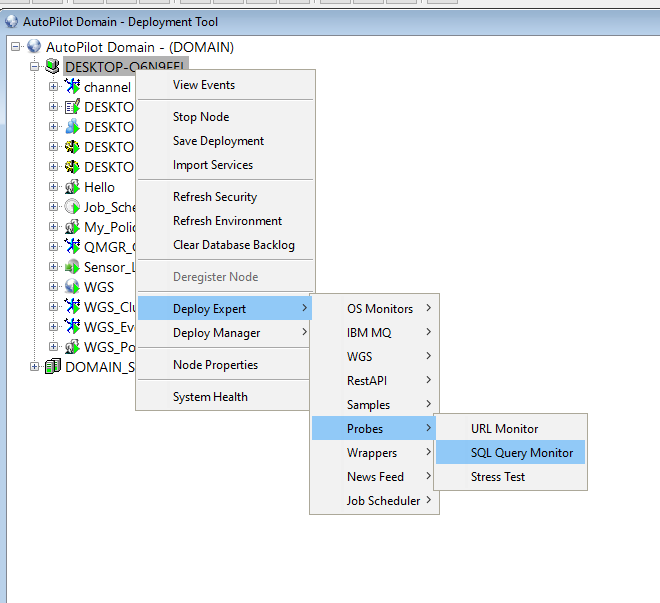Click the Job_Scheduler clock icon
660x603 pixels.
coord(72,207)
